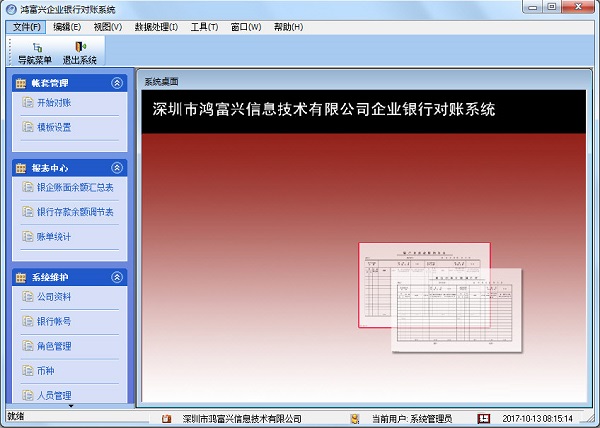
Task: Click the 导航菜单 toolbar icon
Action: pyautogui.click(x=37, y=47)
